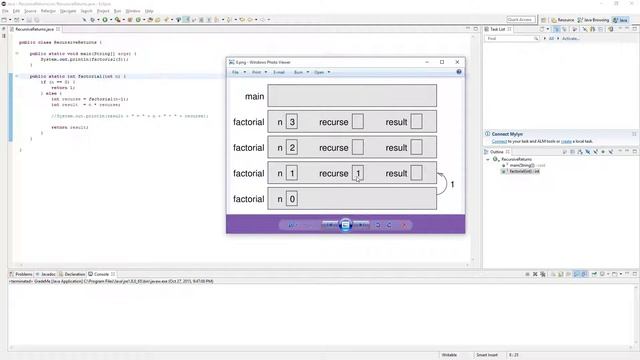Click the red delete icon in Photo Viewer

click(x=405, y=225)
